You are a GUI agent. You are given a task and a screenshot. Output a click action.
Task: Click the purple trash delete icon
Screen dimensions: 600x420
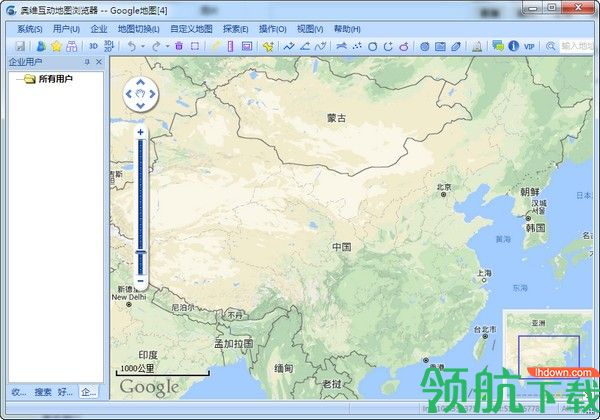(179, 46)
